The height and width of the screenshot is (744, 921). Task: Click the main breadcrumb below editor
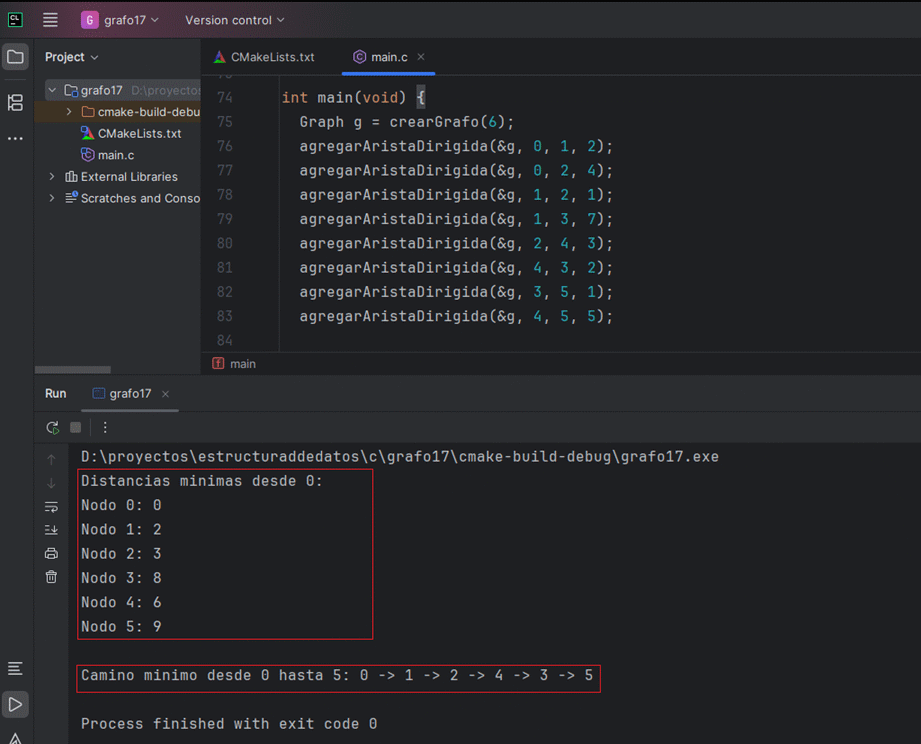pyautogui.click(x=242, y=364)
